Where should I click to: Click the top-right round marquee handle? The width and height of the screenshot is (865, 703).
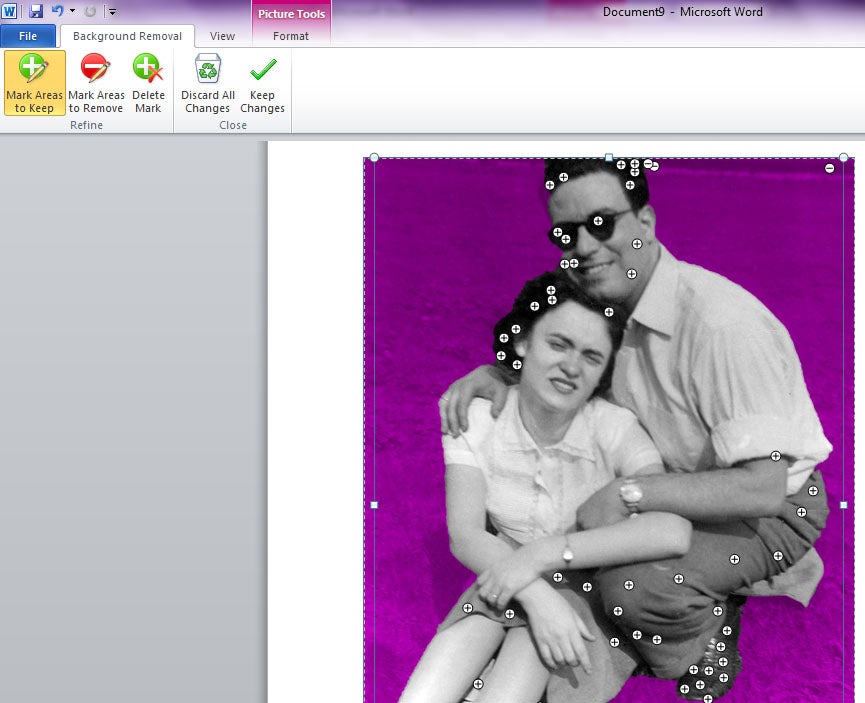(843, 158)
